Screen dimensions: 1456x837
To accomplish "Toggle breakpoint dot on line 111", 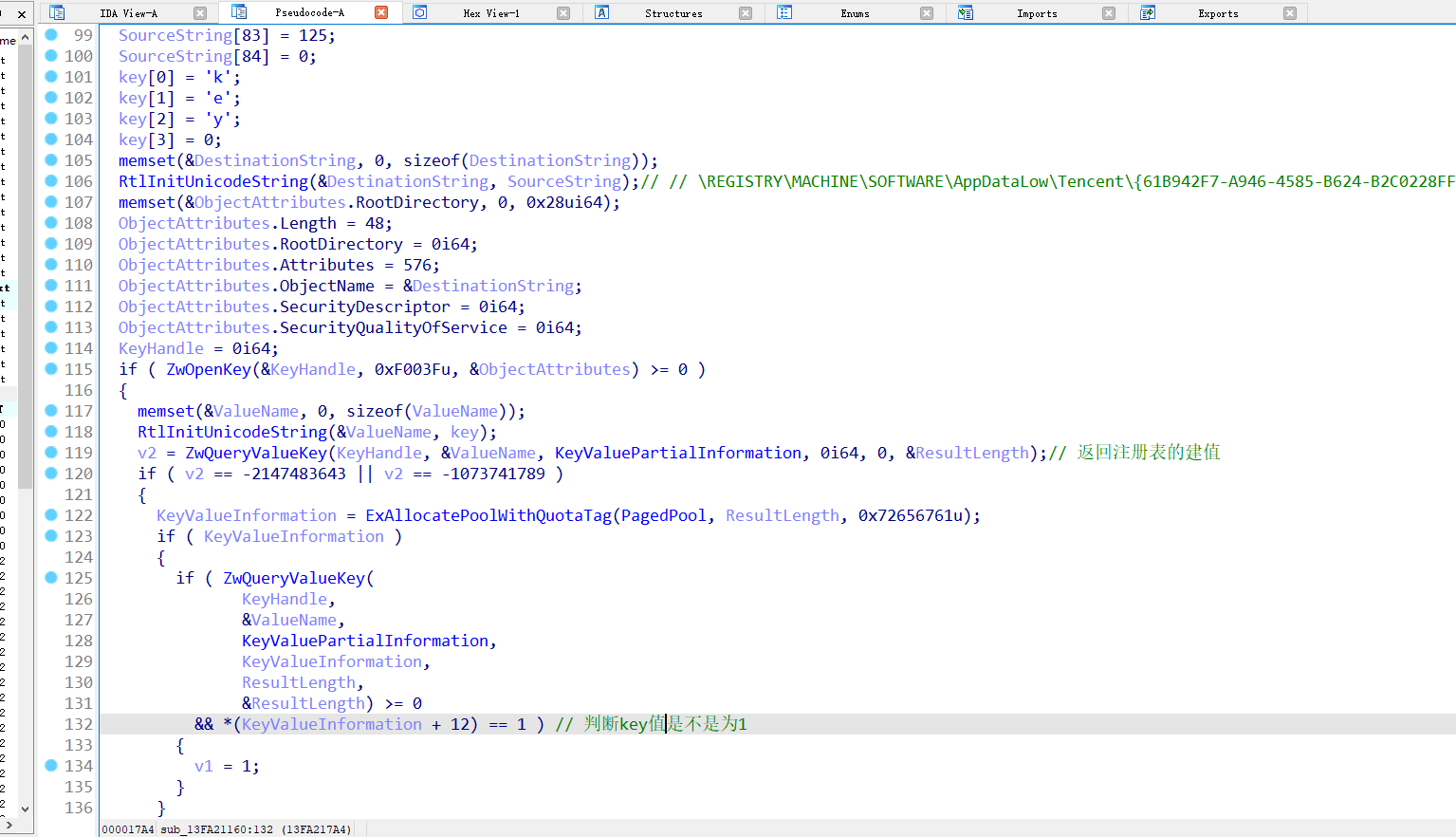I will pyautogui.click(x=51, y=285).
